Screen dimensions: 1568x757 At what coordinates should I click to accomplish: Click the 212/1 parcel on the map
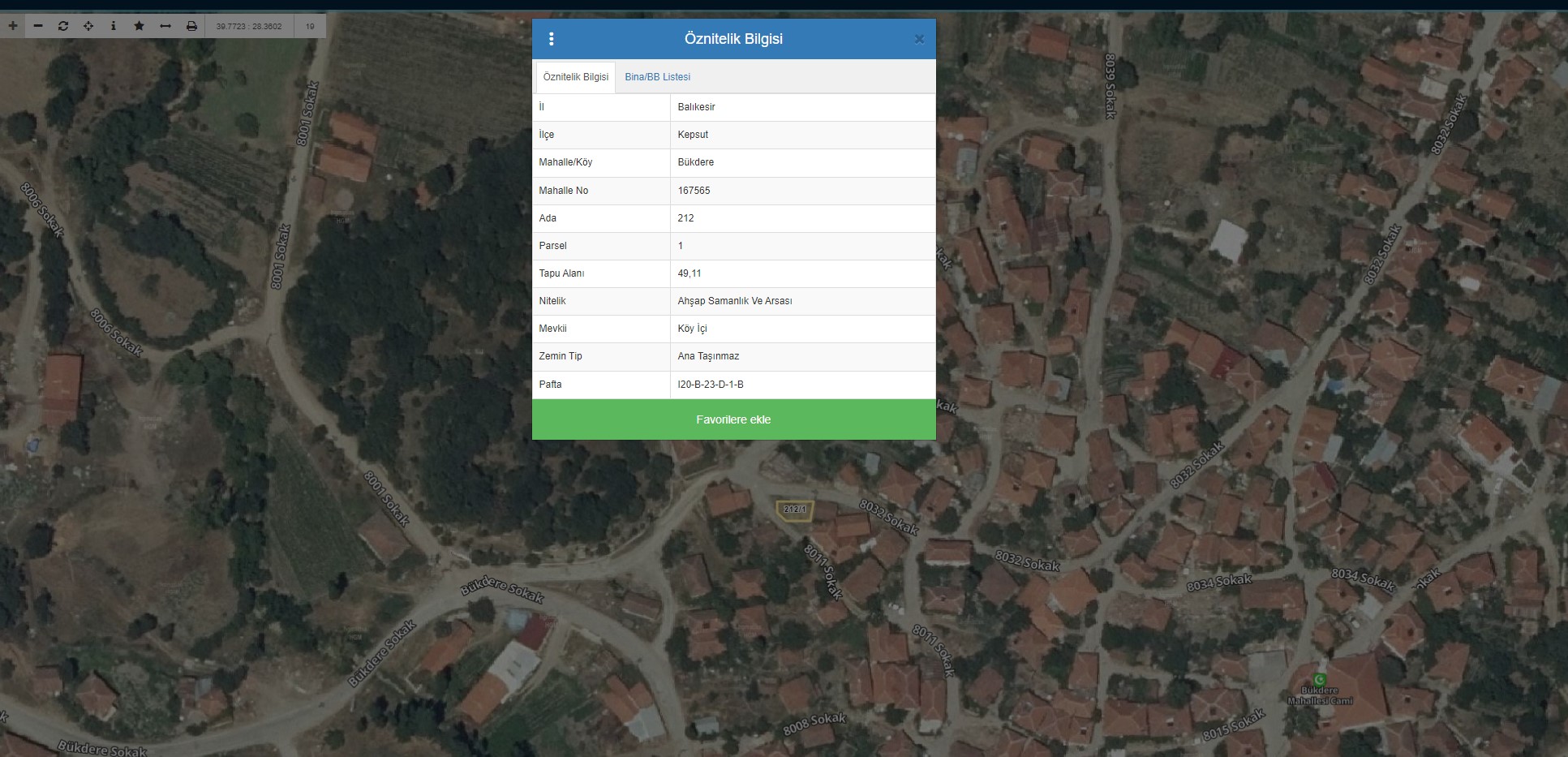coord(795,510)
